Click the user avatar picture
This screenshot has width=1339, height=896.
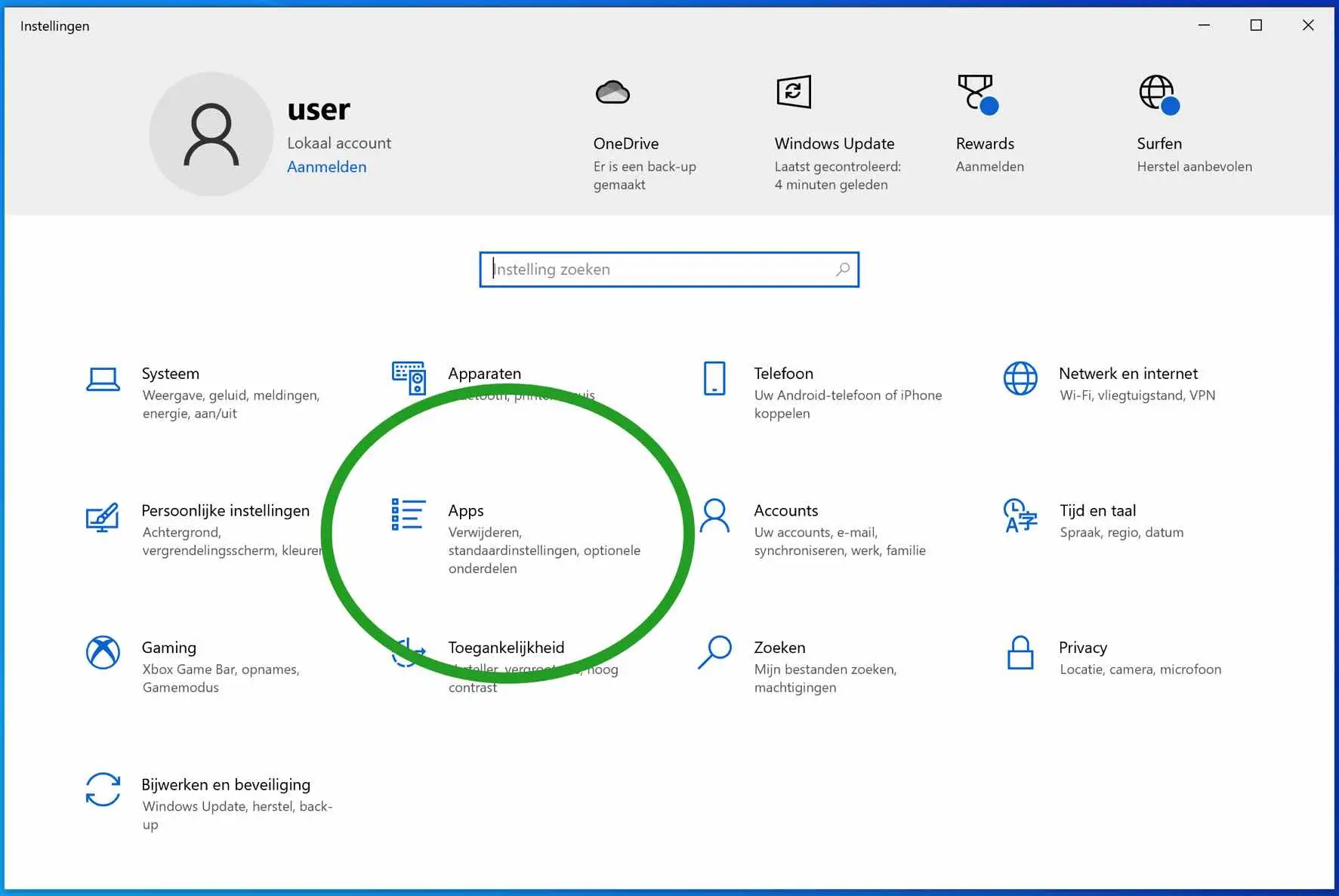211,134
